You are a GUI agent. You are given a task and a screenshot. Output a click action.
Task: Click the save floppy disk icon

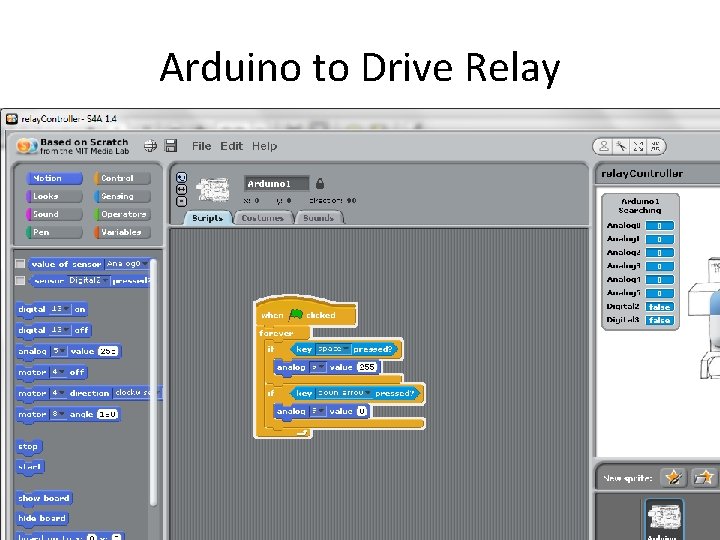(x=171, y=146)
